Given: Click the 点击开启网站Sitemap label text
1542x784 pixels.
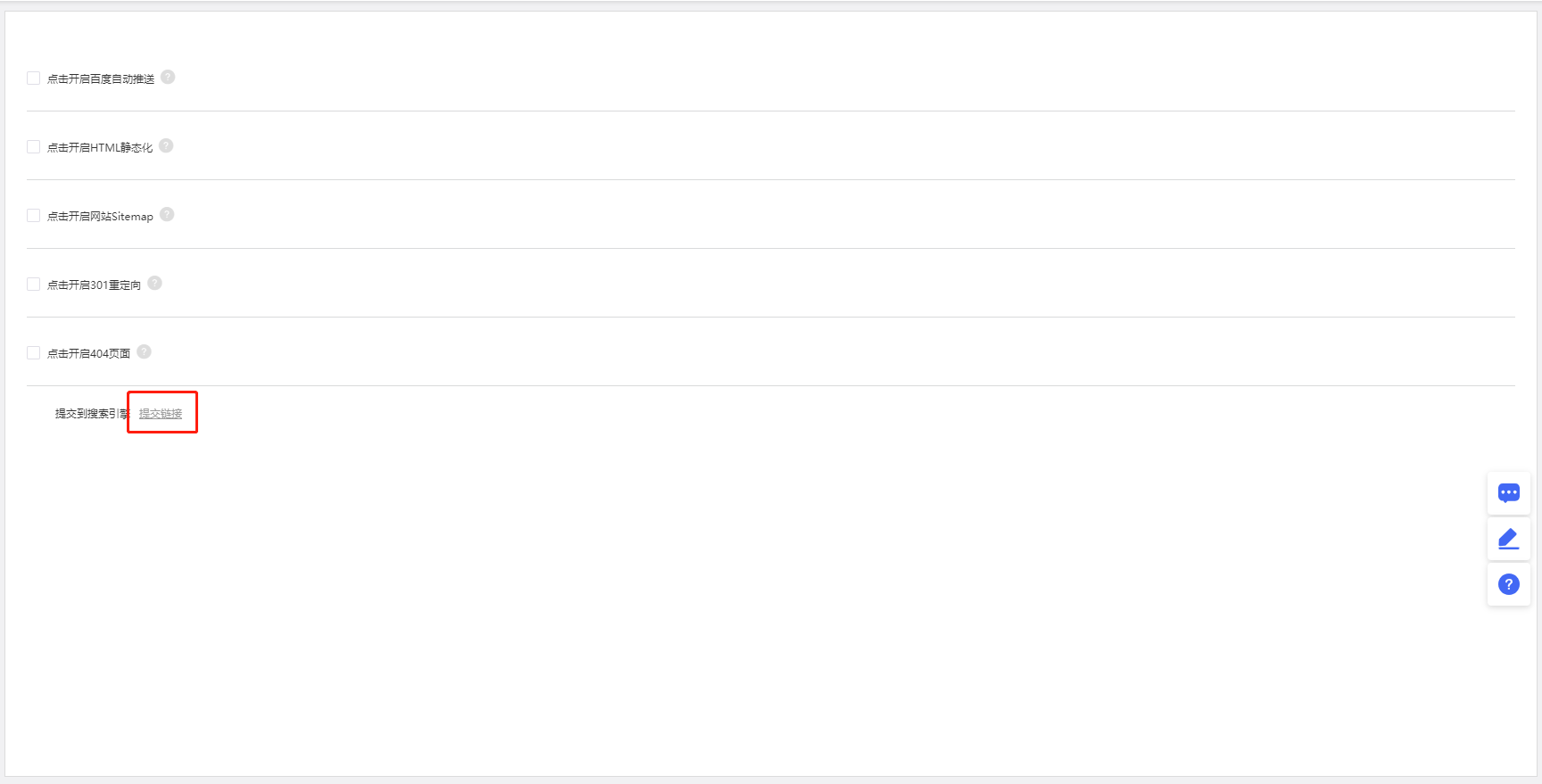Looking at the screenshot, I should click(x=100, y=217).
